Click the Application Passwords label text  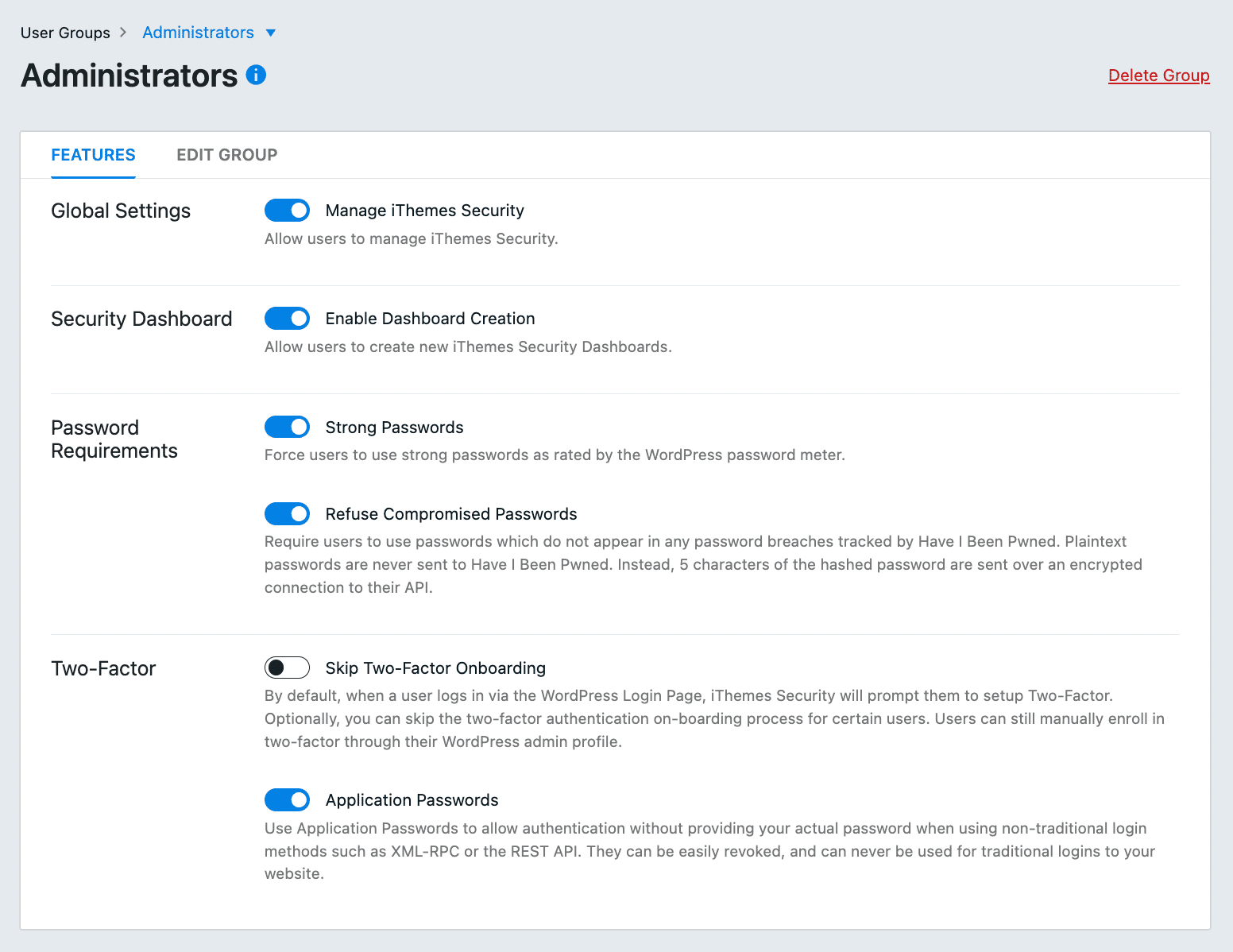coord(412,800)
